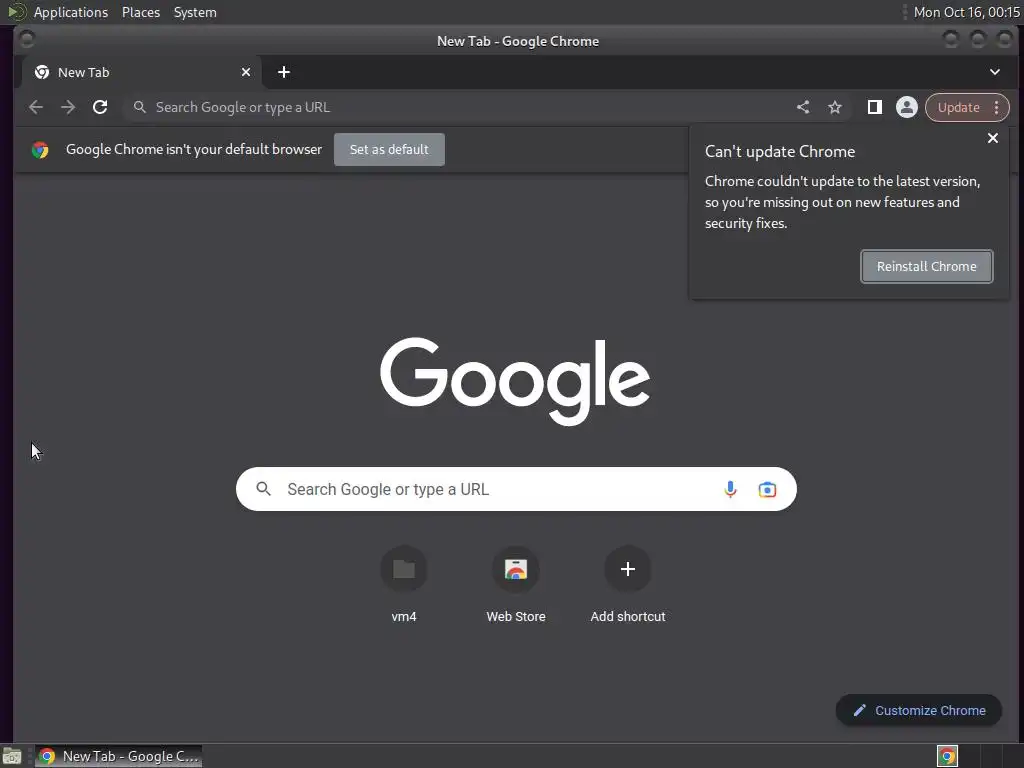Viewport: 1024px width, 768px height.
Task: Go back using the back arrow
Action: point(36,107)
